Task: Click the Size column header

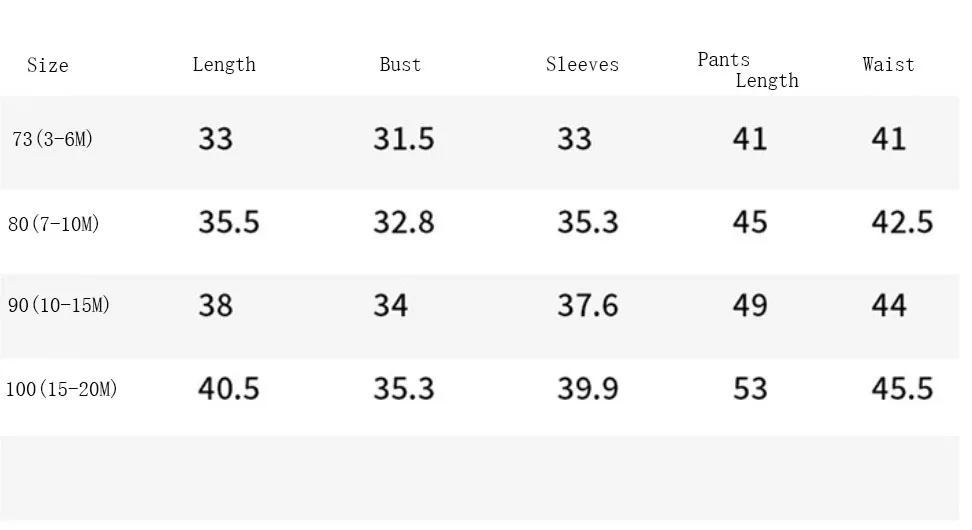Action: click(x=48, y=65)
